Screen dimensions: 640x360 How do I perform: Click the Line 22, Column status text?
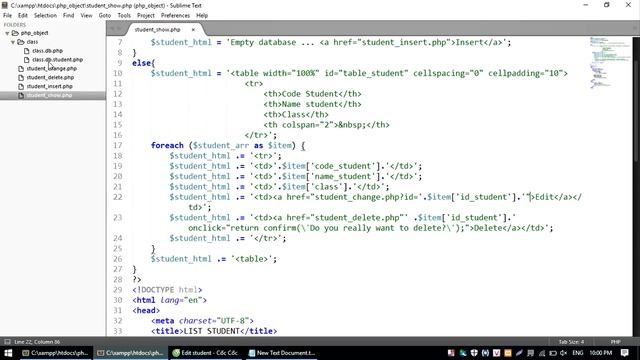click(x=37, y=342)
